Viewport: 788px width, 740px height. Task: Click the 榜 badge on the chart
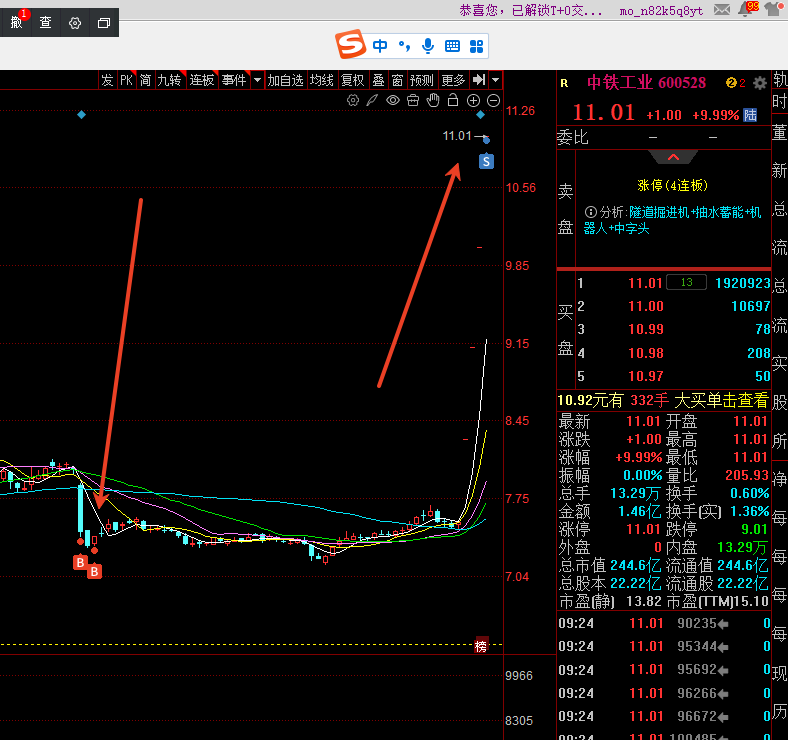click(x=481, y=646)
